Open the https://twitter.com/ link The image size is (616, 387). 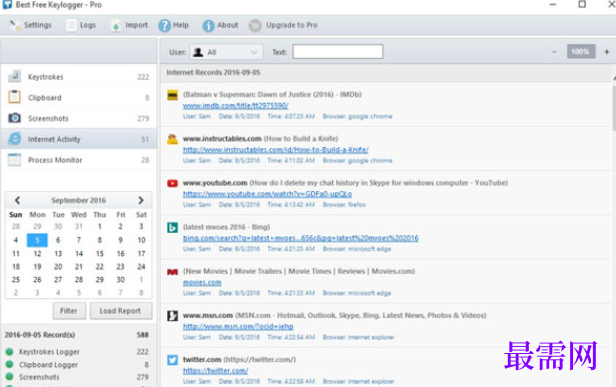(215, 370)
